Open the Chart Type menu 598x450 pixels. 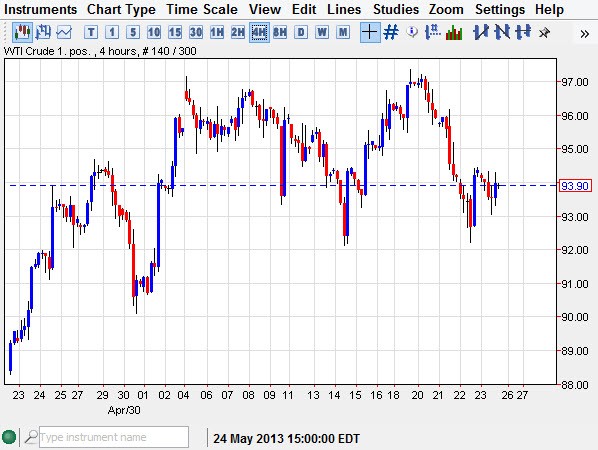click(121, 9)
